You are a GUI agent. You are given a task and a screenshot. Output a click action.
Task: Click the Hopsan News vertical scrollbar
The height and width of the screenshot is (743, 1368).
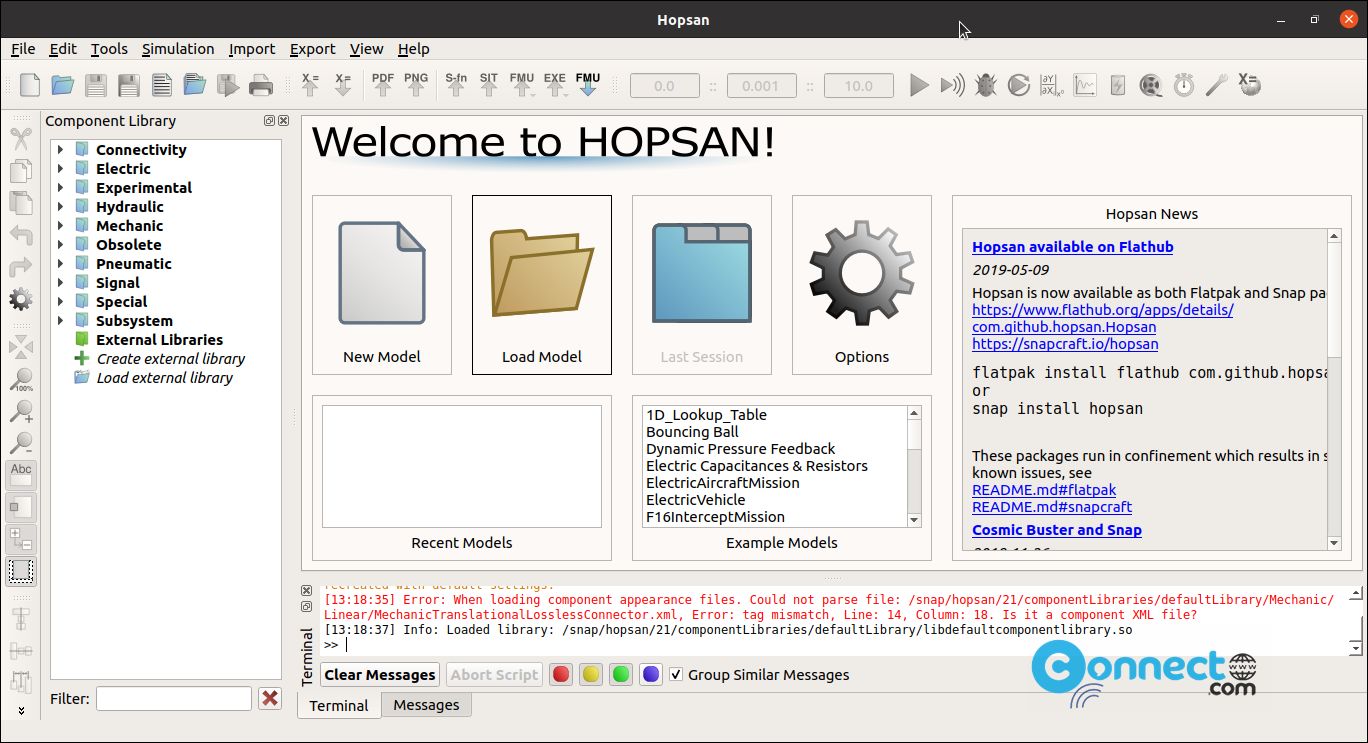coord(1334,389)
